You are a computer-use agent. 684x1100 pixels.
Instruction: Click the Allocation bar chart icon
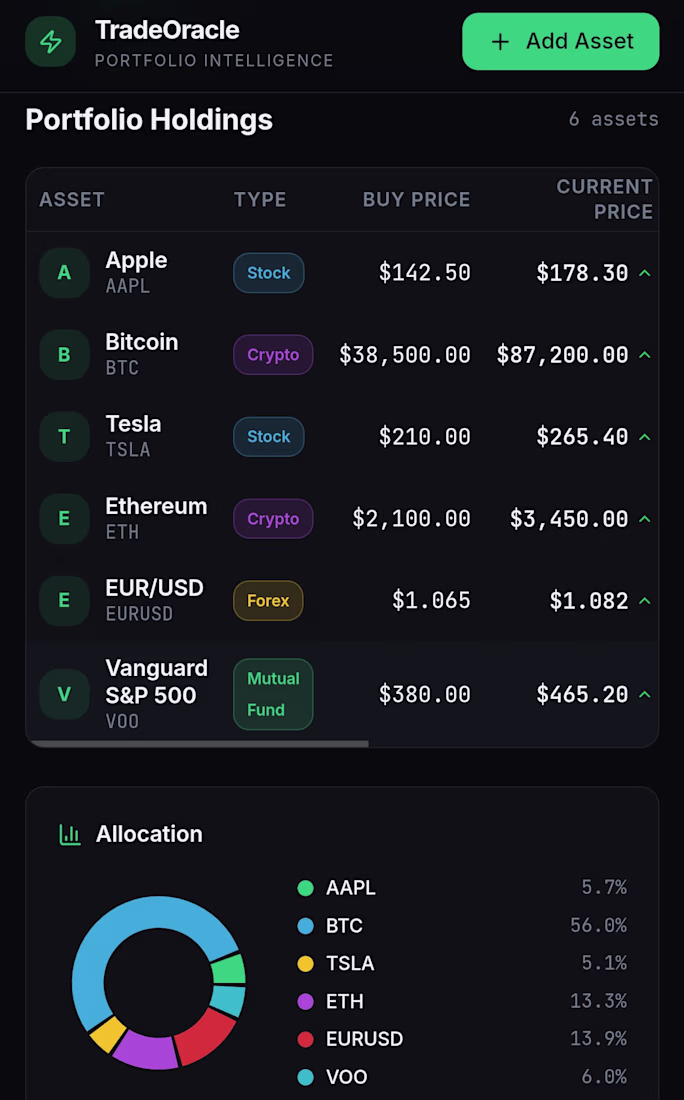coord(70,834)
